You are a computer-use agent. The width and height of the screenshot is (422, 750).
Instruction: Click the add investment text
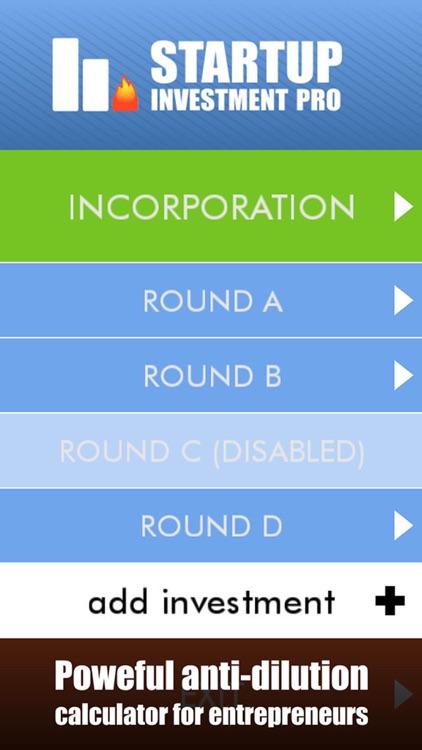click(x=211, y=601)
